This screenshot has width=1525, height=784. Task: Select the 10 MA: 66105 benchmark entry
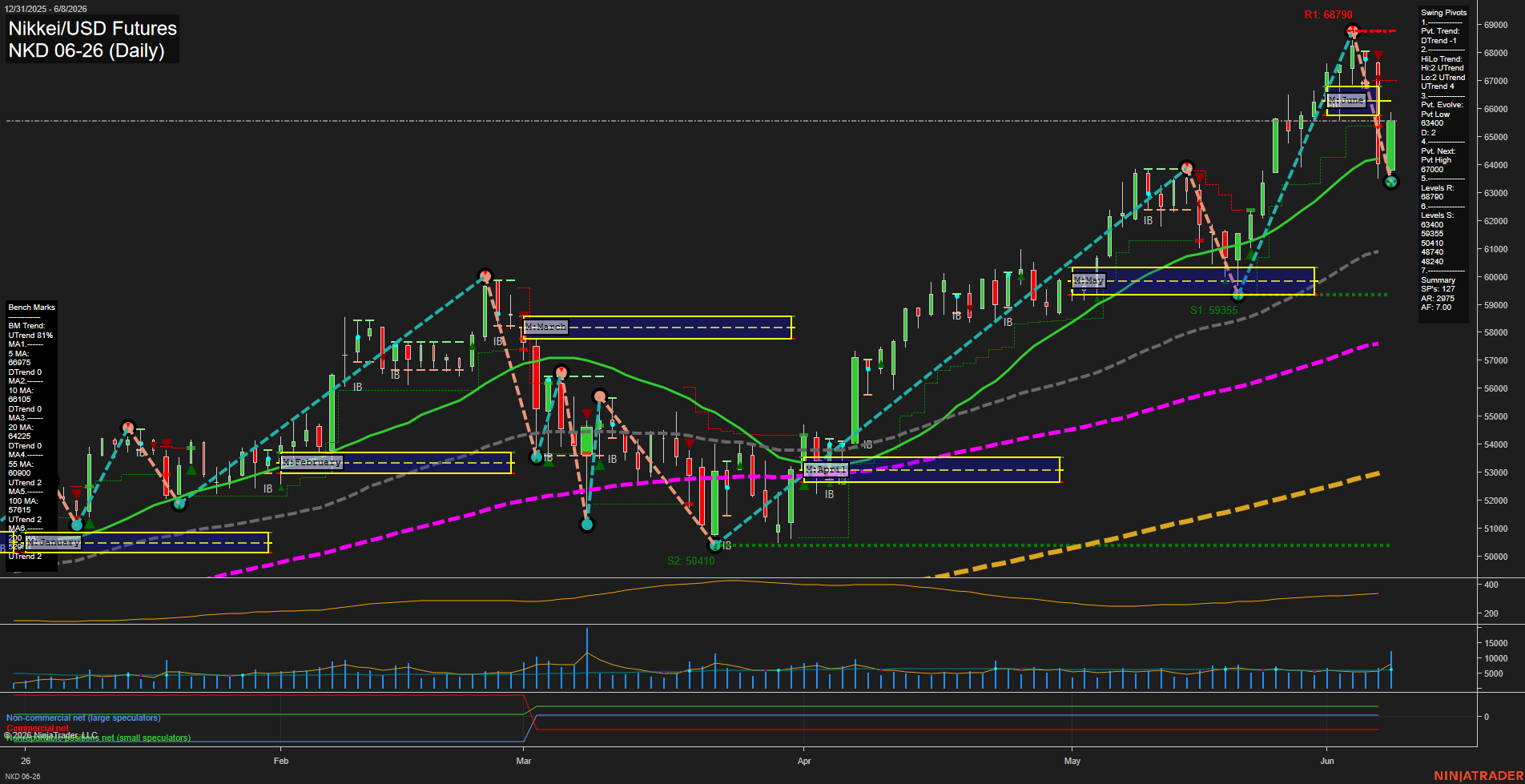[20, 395]
